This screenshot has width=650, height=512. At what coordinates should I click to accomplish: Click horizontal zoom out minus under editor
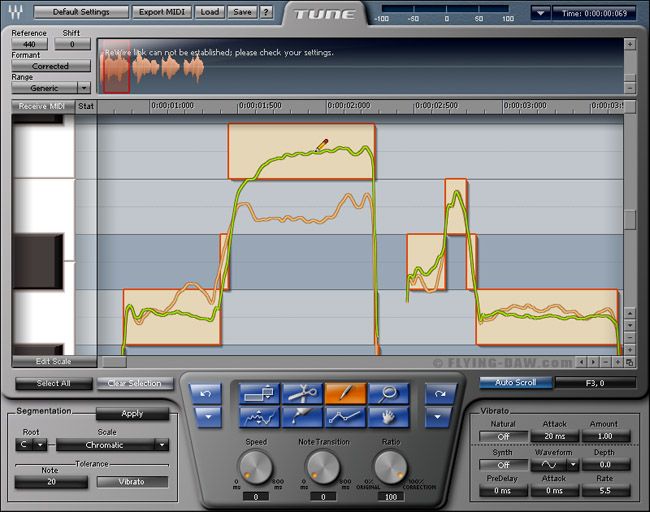click(x=606, y=362)
